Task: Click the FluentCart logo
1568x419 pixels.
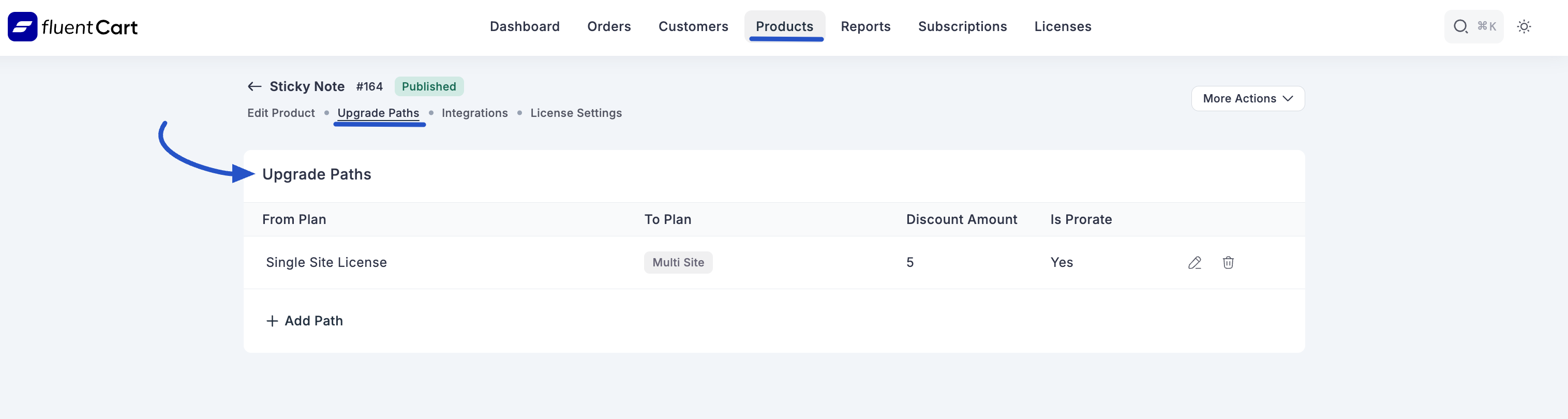Action: pyautogui.click(x=72, y=27)
